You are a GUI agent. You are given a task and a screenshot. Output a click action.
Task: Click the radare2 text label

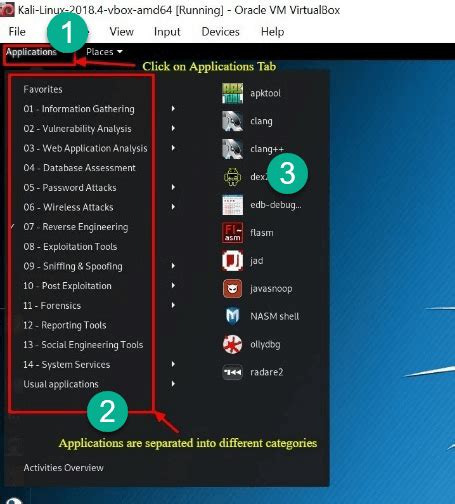coord(266,372)
